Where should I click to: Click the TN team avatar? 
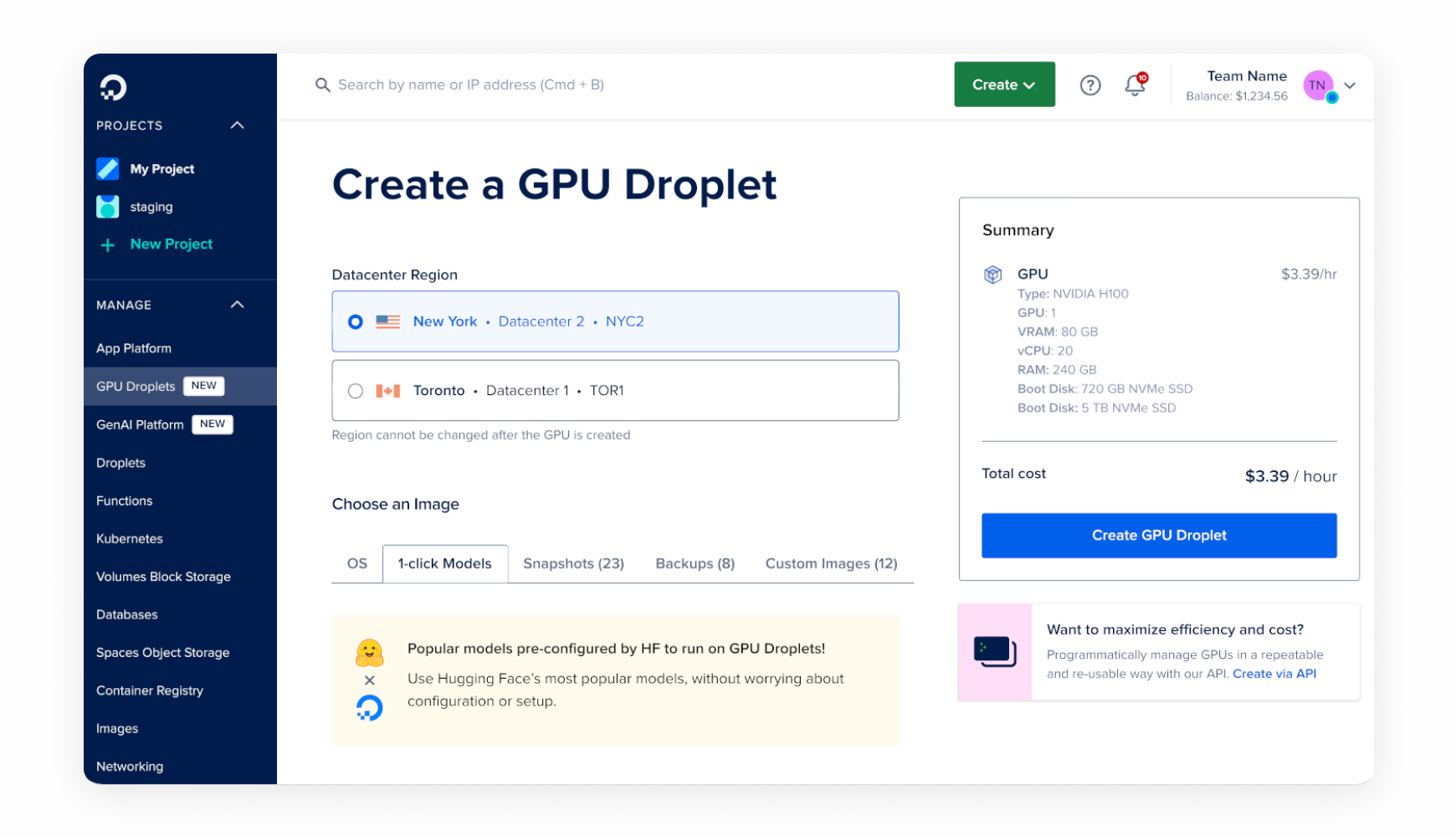click(x=1319, y=85)
